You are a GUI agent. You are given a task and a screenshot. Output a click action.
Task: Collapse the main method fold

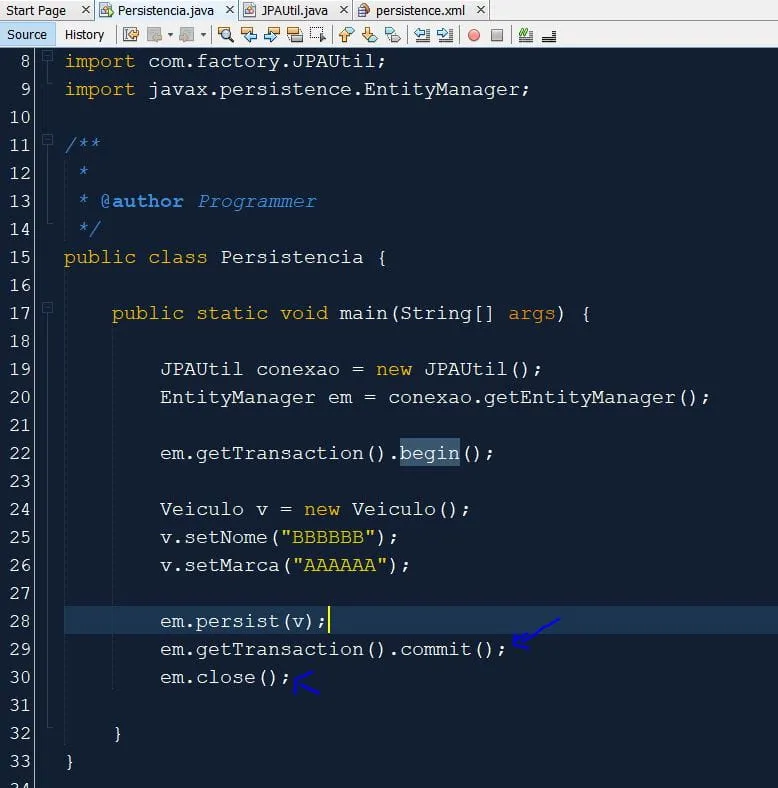click(47, 313)
